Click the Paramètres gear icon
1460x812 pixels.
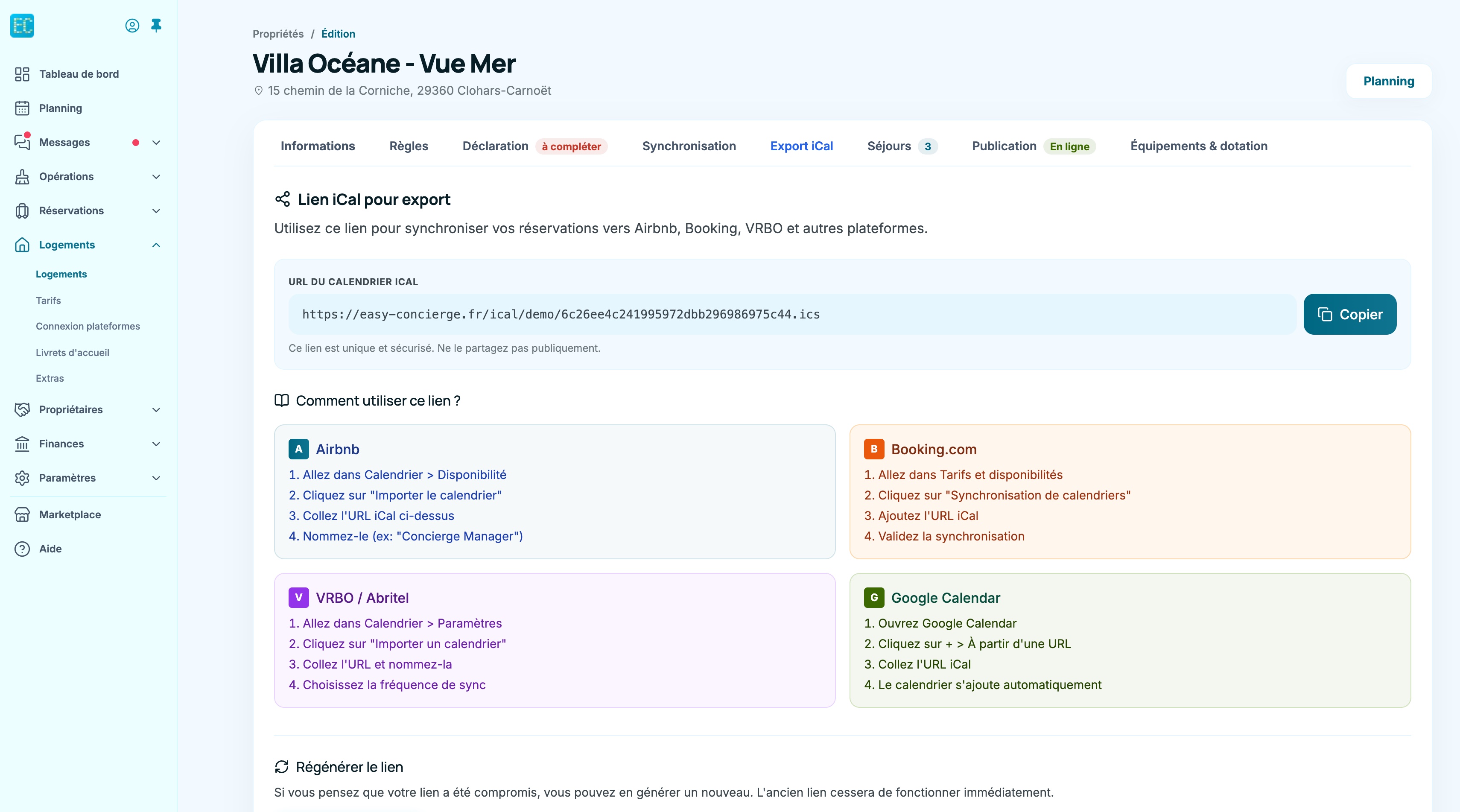pos(22,478)
